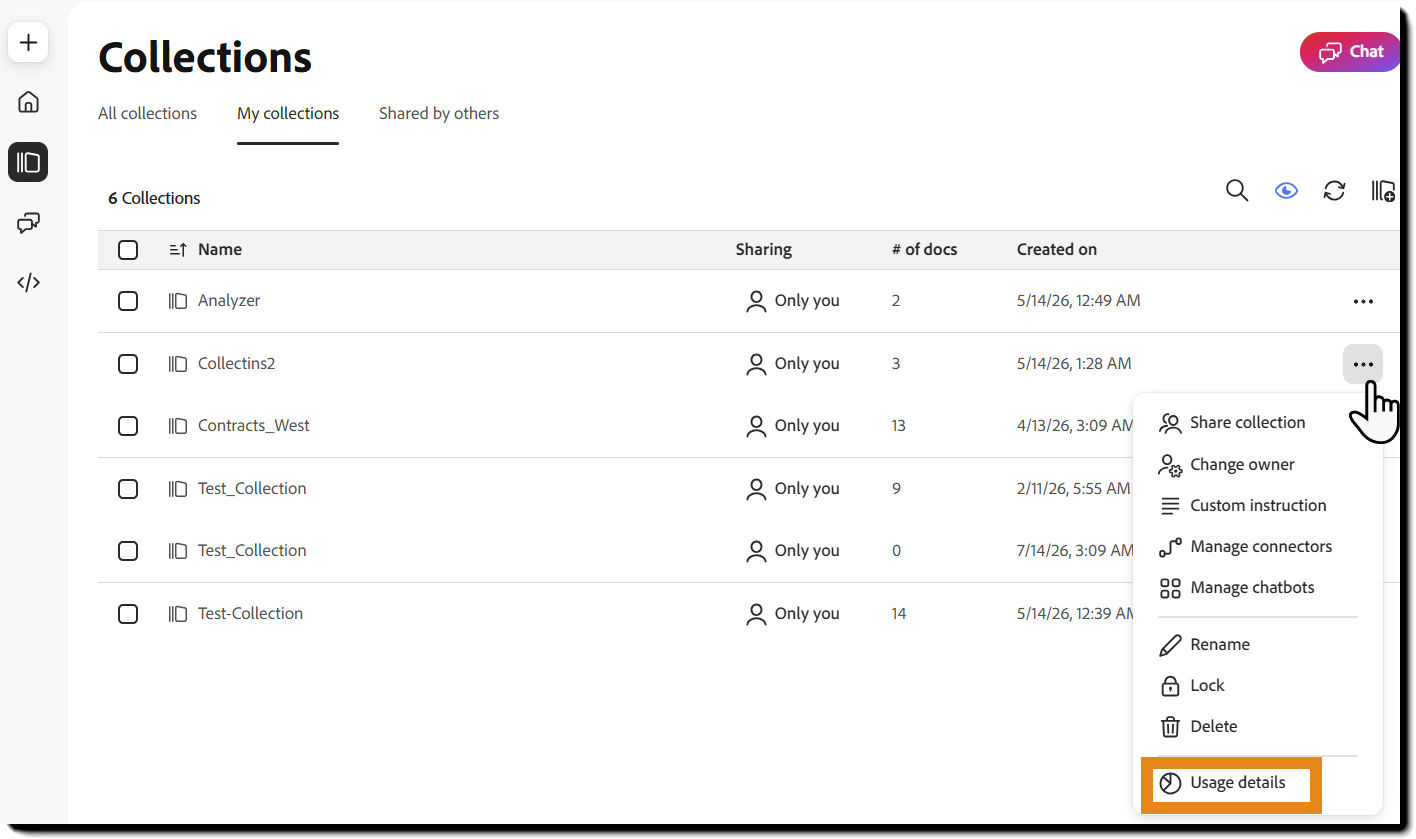The image size is (1416, 839).
Task: Open the Home icon in the left sidebar
Action: click(x=28, y=102)
